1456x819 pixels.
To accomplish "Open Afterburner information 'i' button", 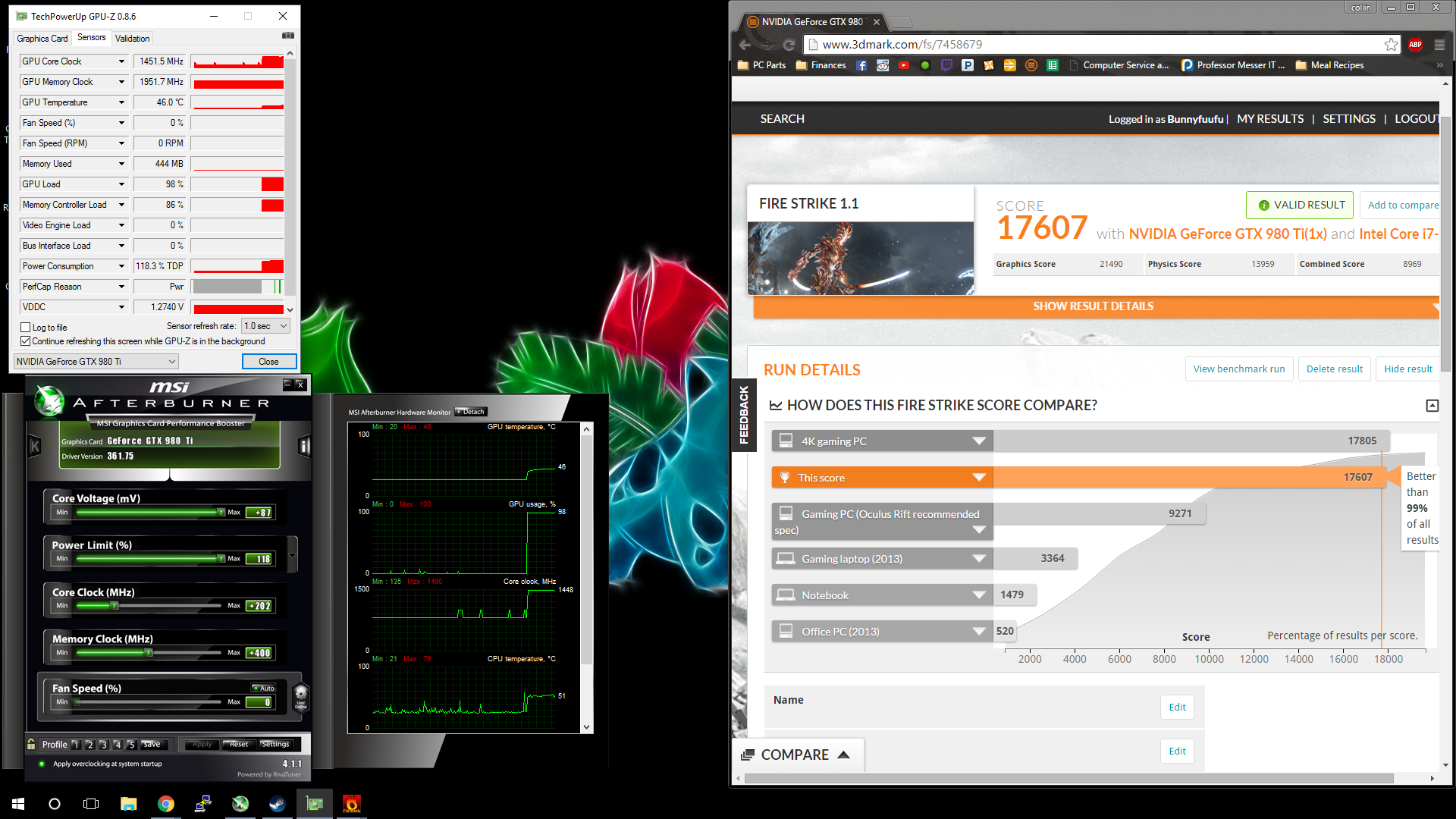I will point(304,447).
